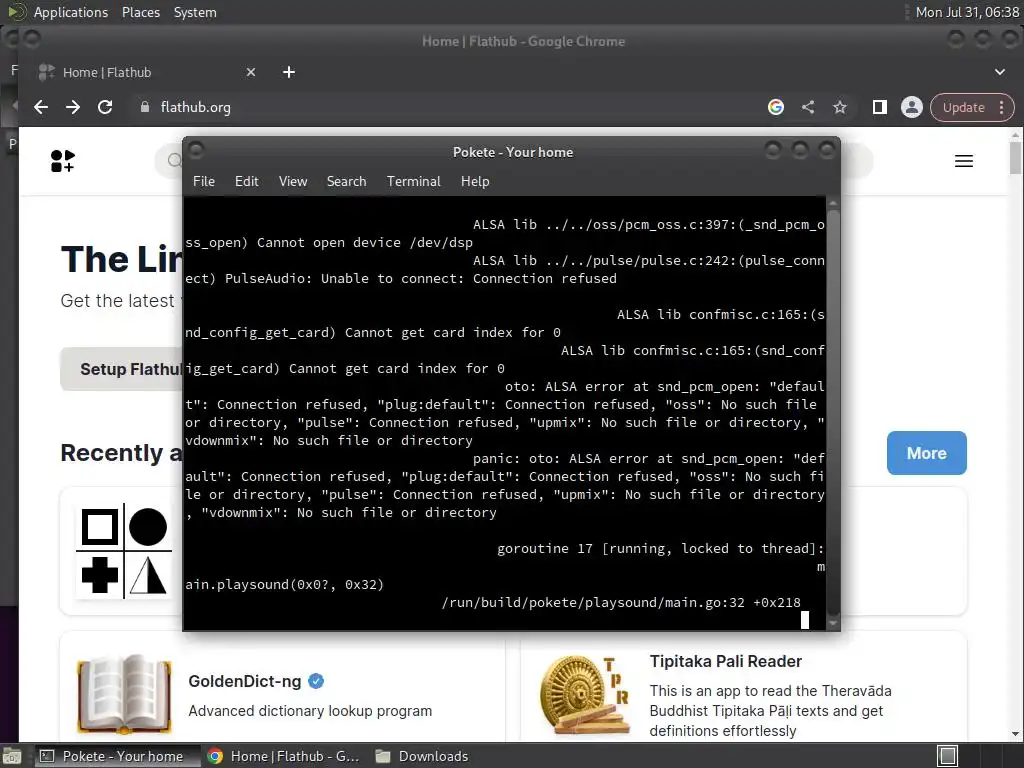Open the Terminal menu
Viewport: 1024px width, 768px height.
click(x=413, y=182)
